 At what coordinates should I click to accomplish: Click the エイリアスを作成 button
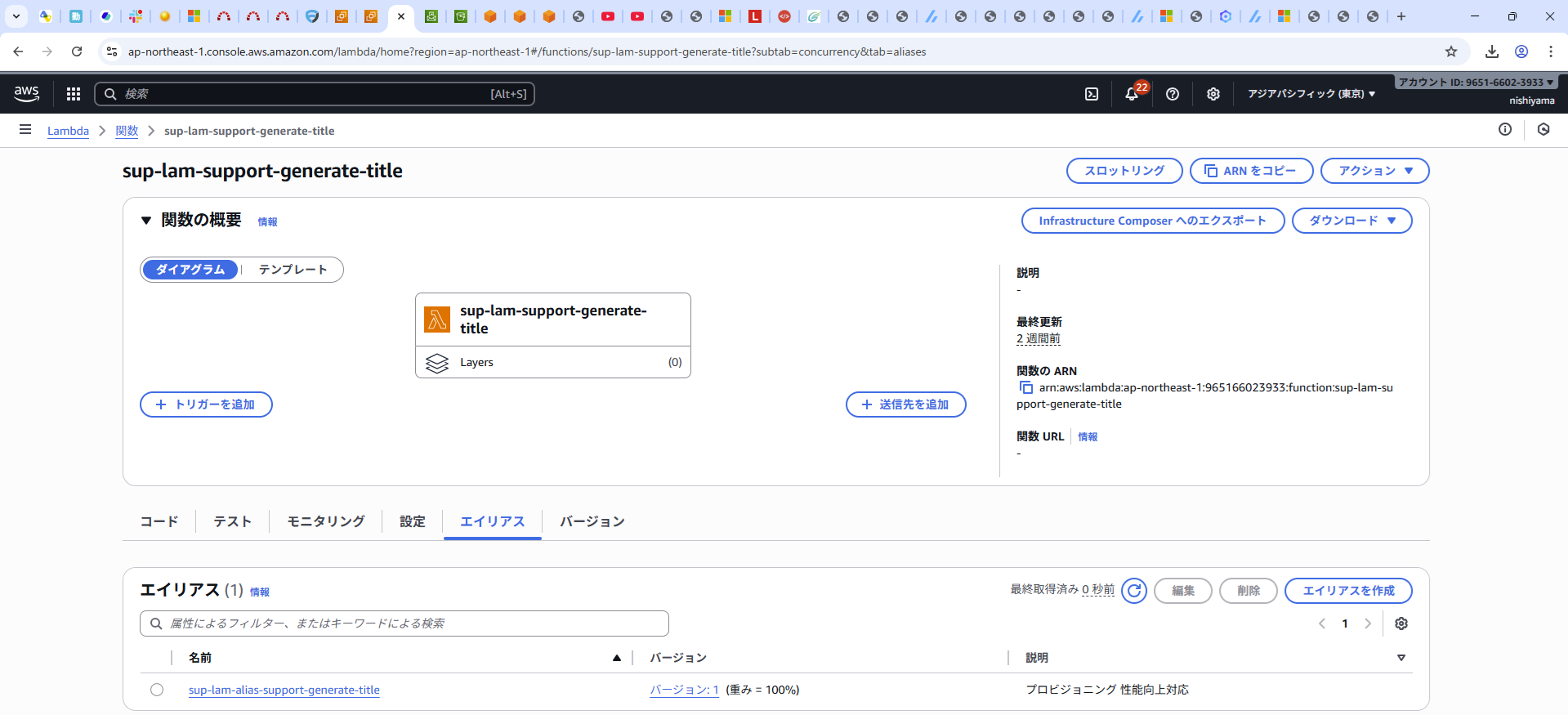point(1347,591)
